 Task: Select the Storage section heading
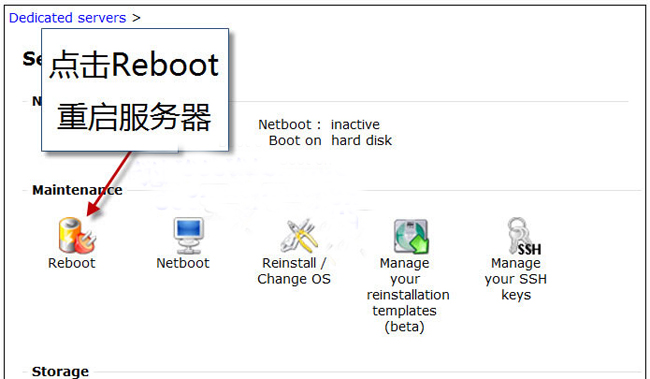(61, 371)
